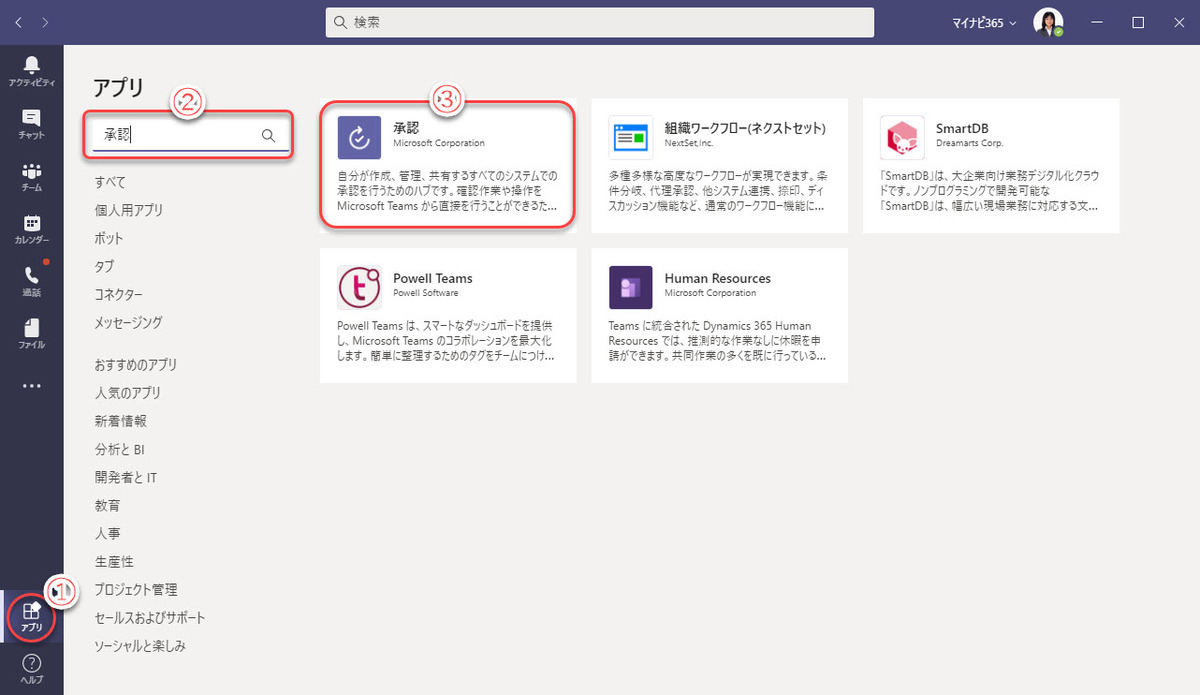Viewport: 1200px width, 695px height.
Task: Select the コネクター category
Action: (x=119, y=294)
